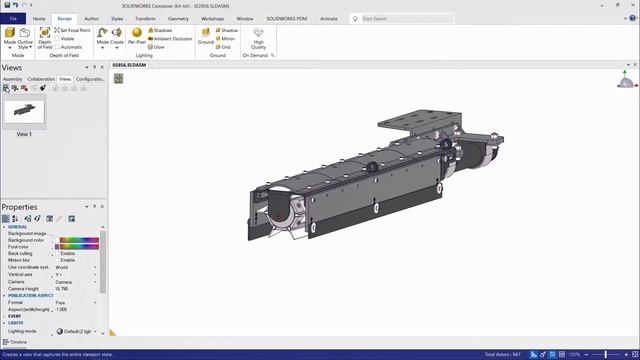Click second view toolbar icon beside Create View
Image resolution: width=640 pixels, height=360 pixels.
15,88
